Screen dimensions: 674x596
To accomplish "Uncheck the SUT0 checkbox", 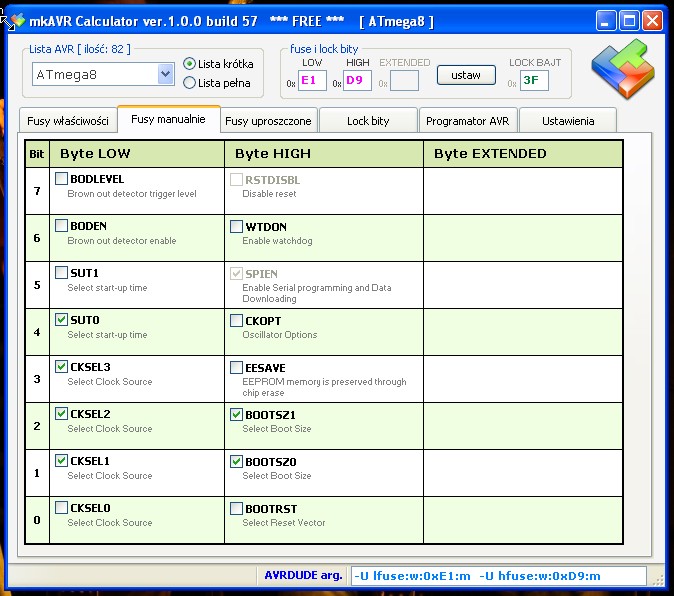I will click(x=61, y=319).
